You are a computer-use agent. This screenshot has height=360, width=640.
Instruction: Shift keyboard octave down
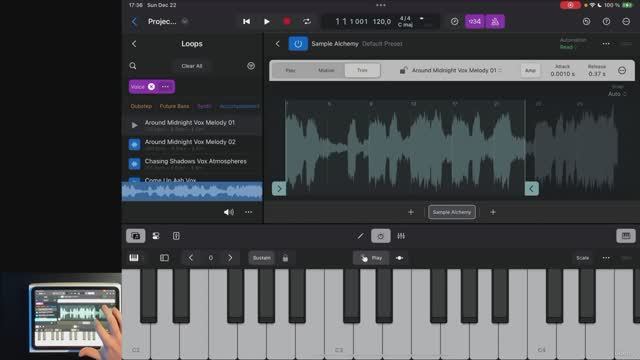point(191,258)
